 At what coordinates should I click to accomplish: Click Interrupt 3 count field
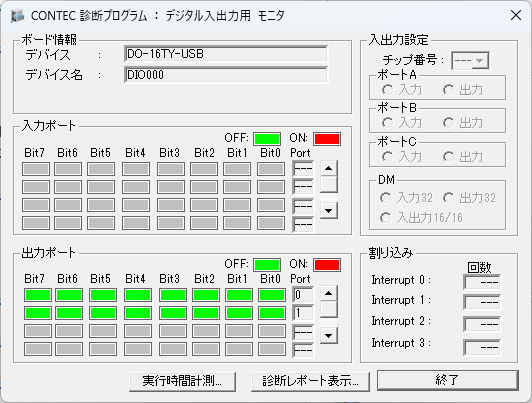tap(482, 347)
